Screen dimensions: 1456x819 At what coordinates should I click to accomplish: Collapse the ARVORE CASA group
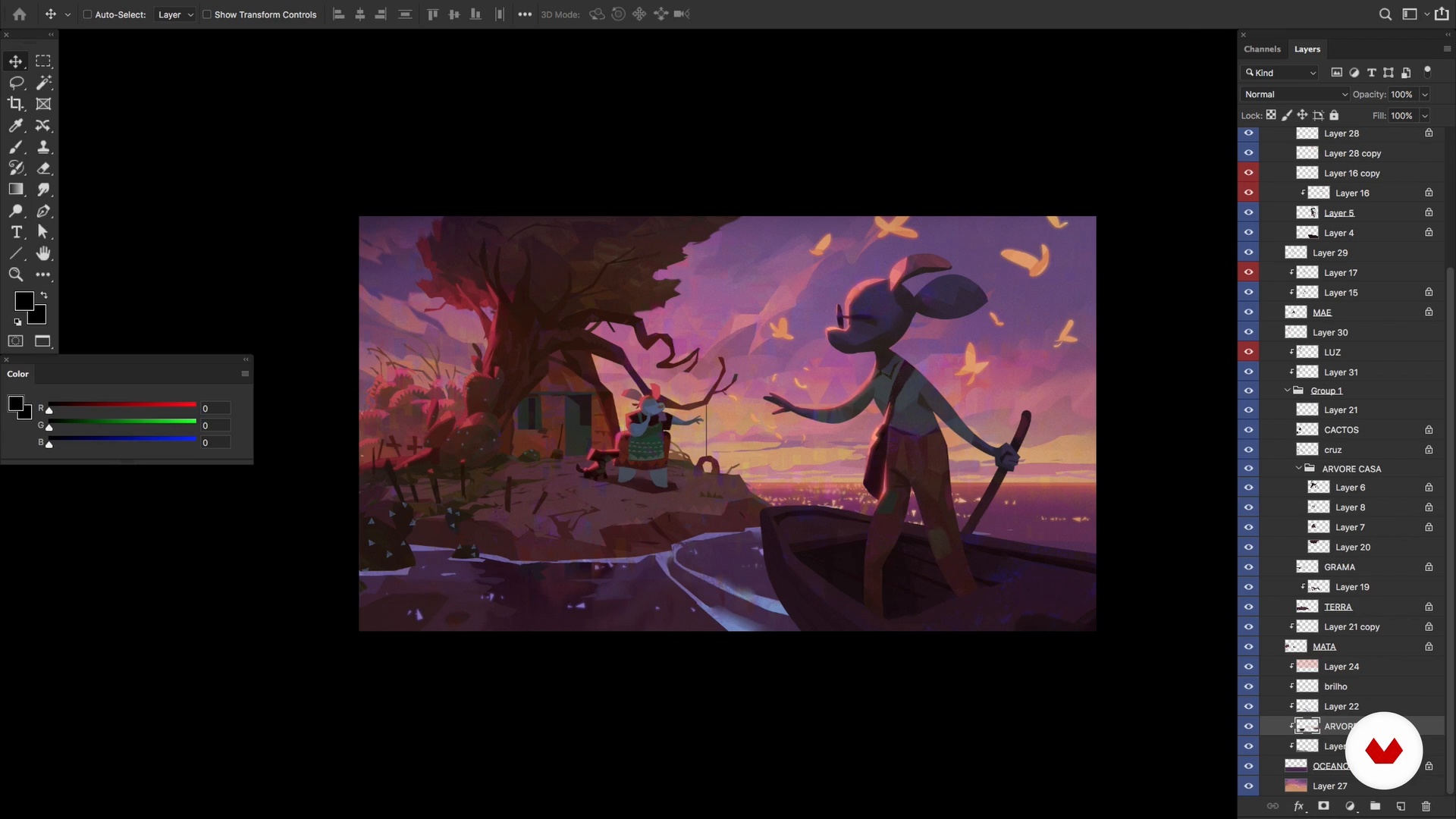click(1298, 469)
